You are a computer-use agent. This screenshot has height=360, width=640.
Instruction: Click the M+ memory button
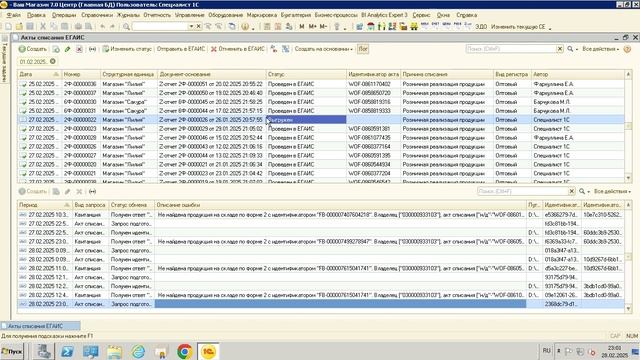point(312,27)
